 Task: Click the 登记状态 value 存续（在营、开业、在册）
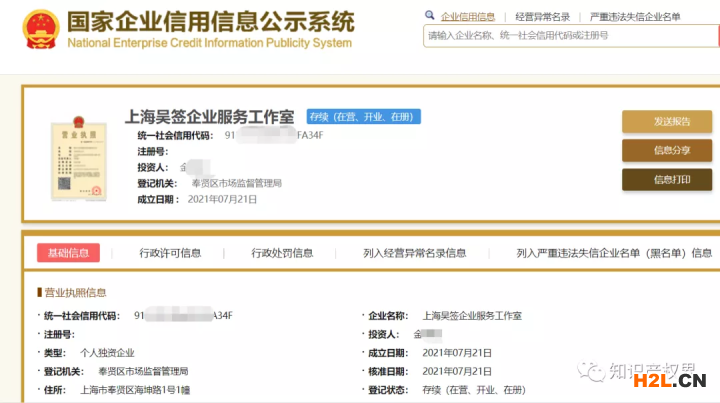pos(474,390)
